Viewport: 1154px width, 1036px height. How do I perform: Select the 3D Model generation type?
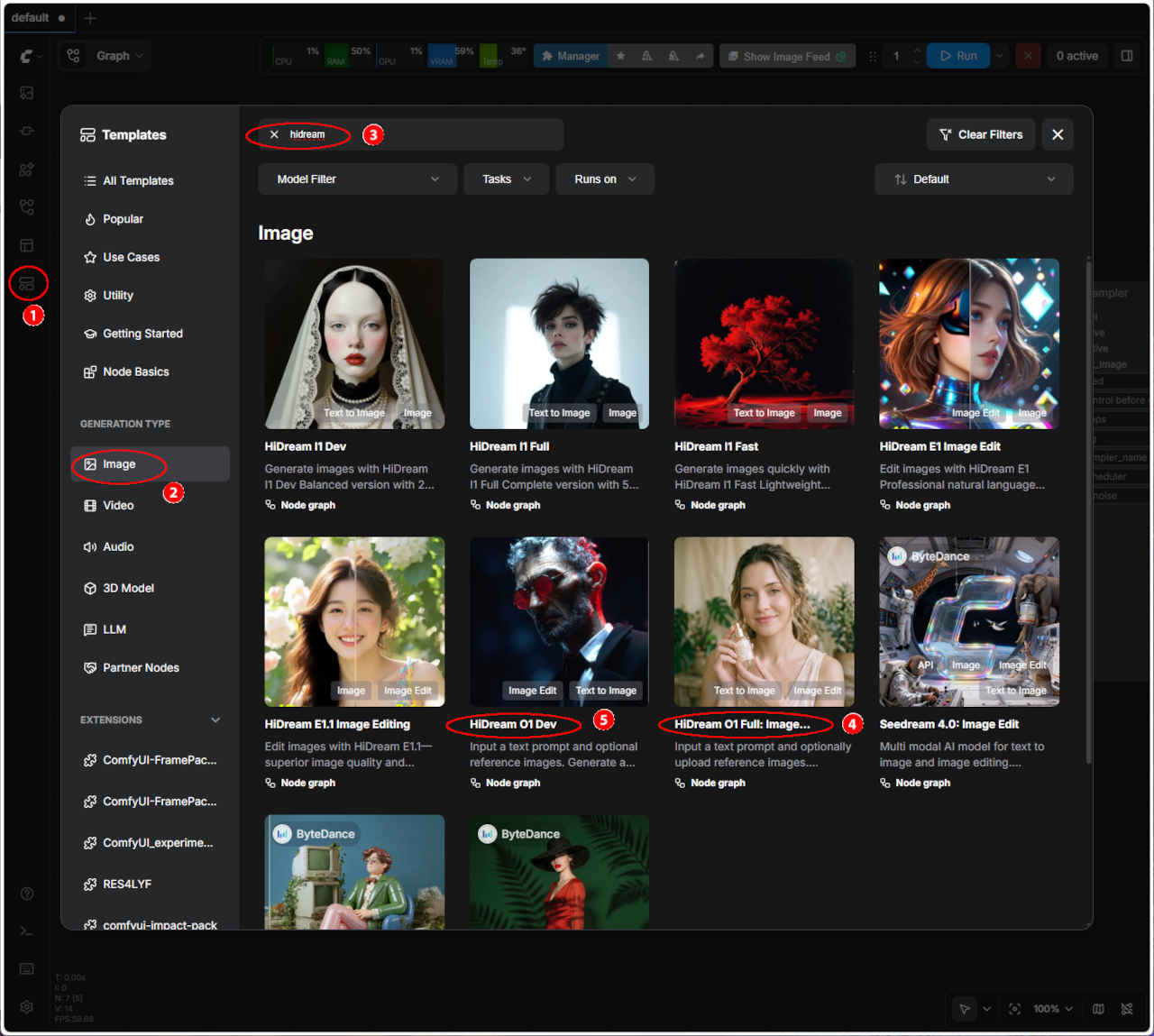point(150,588)
